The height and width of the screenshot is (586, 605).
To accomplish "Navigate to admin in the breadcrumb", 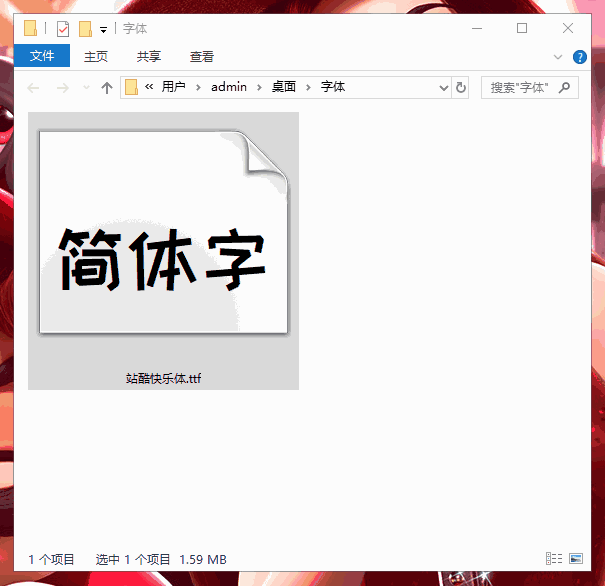I will (x=228, y=88).
